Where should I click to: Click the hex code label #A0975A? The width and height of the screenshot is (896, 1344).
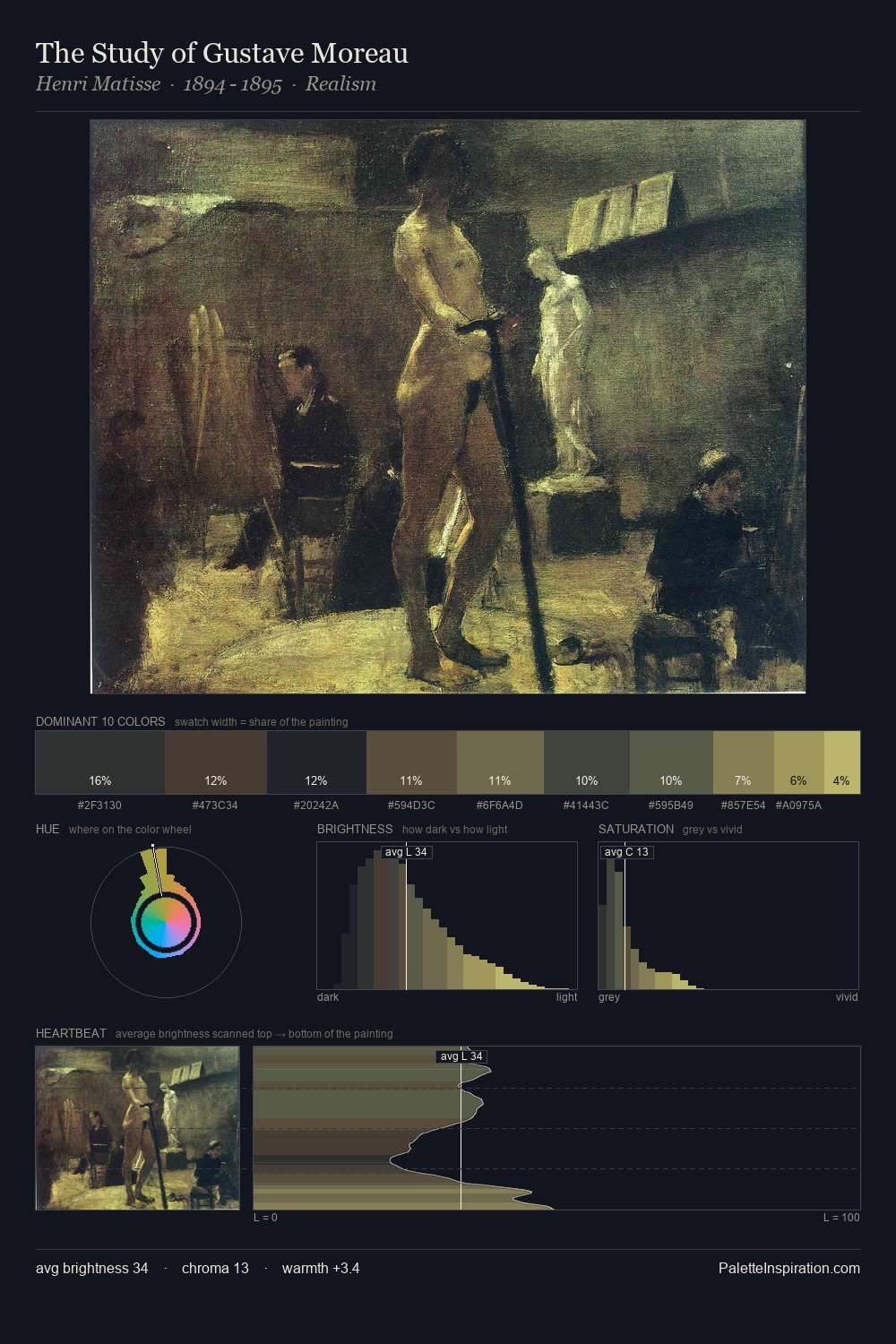(798, 806)
